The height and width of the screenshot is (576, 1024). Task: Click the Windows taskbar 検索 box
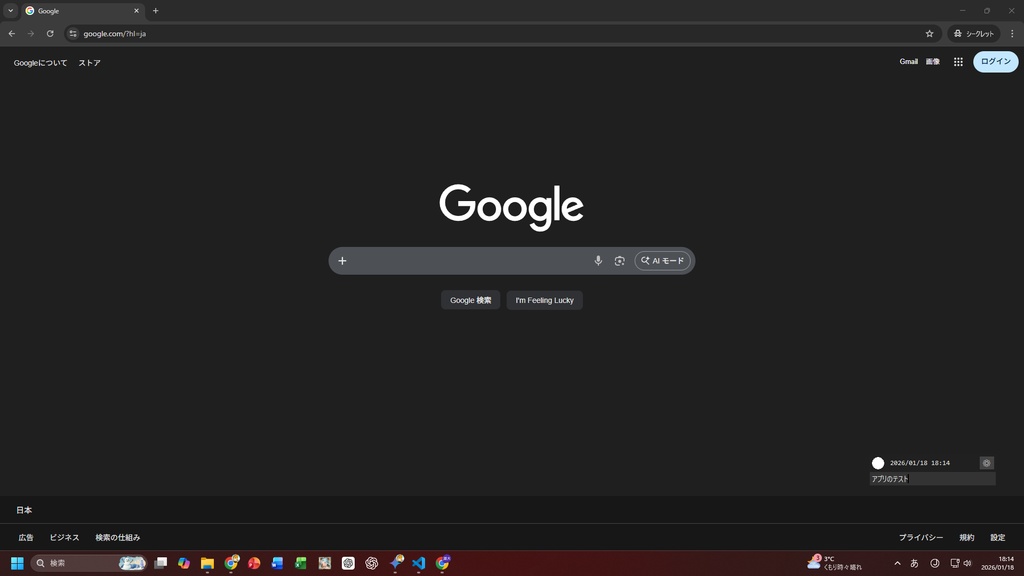coord(88,563)
